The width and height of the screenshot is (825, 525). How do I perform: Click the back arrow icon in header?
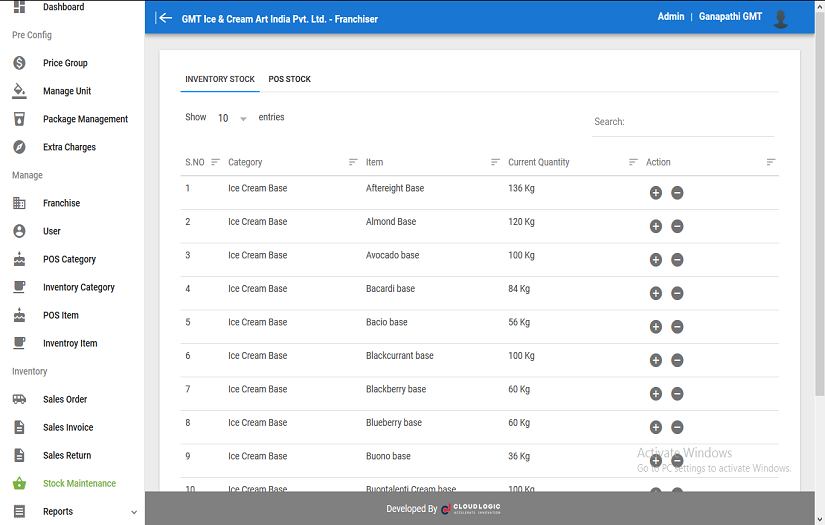pos(164,18)
